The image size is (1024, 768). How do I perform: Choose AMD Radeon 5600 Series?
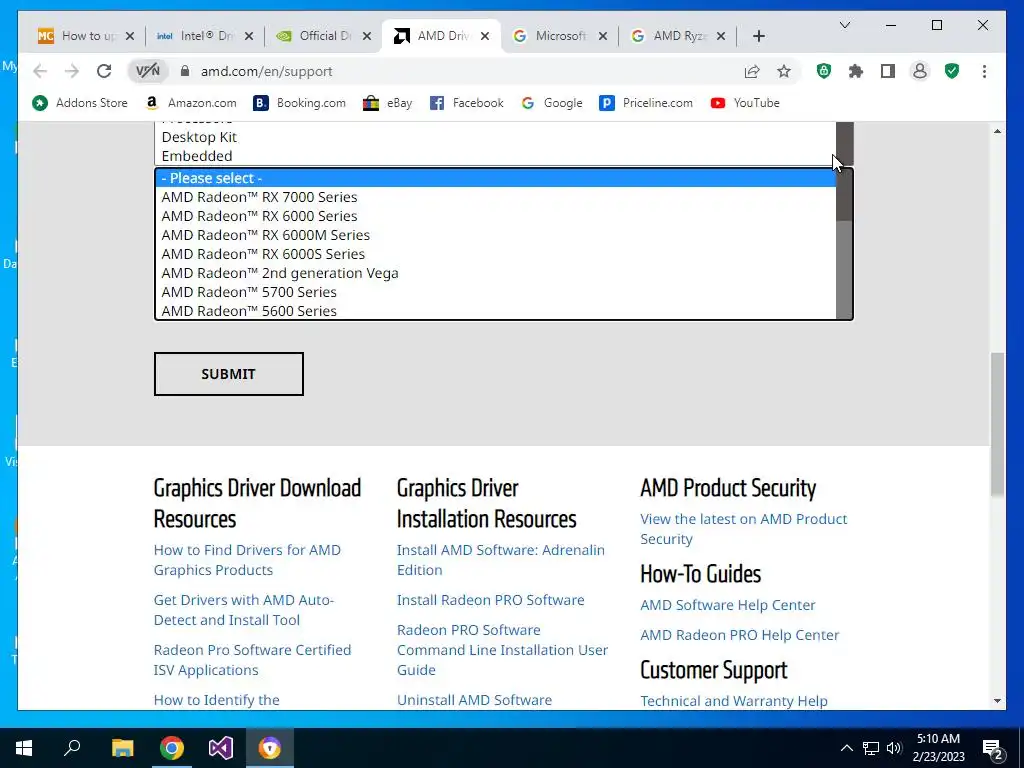coord(496,311)
